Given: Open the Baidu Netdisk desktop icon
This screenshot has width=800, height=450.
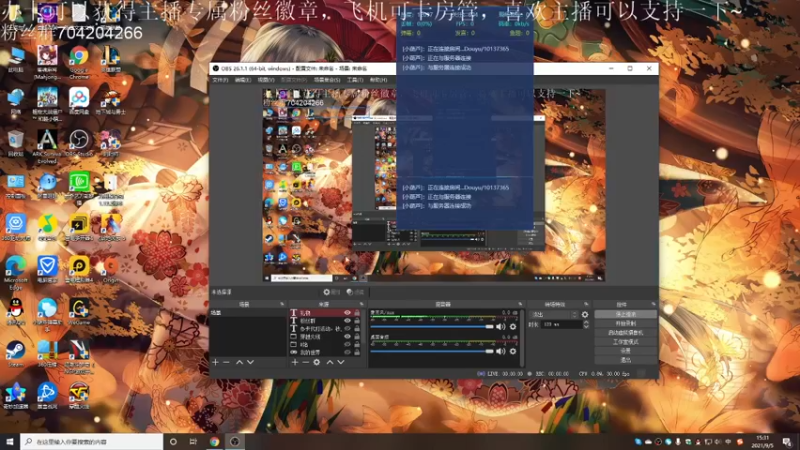Looking at the screenshot, I should (79, 101).
